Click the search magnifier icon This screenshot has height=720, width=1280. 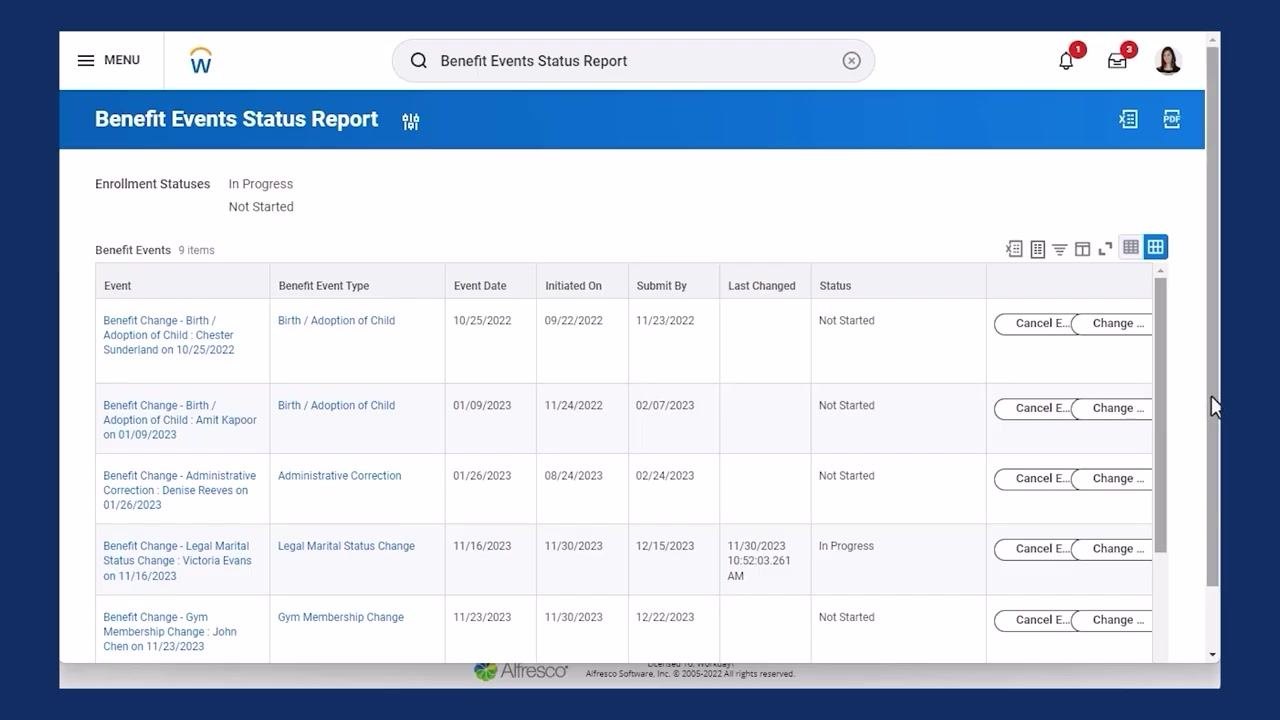tap(419, 61)
